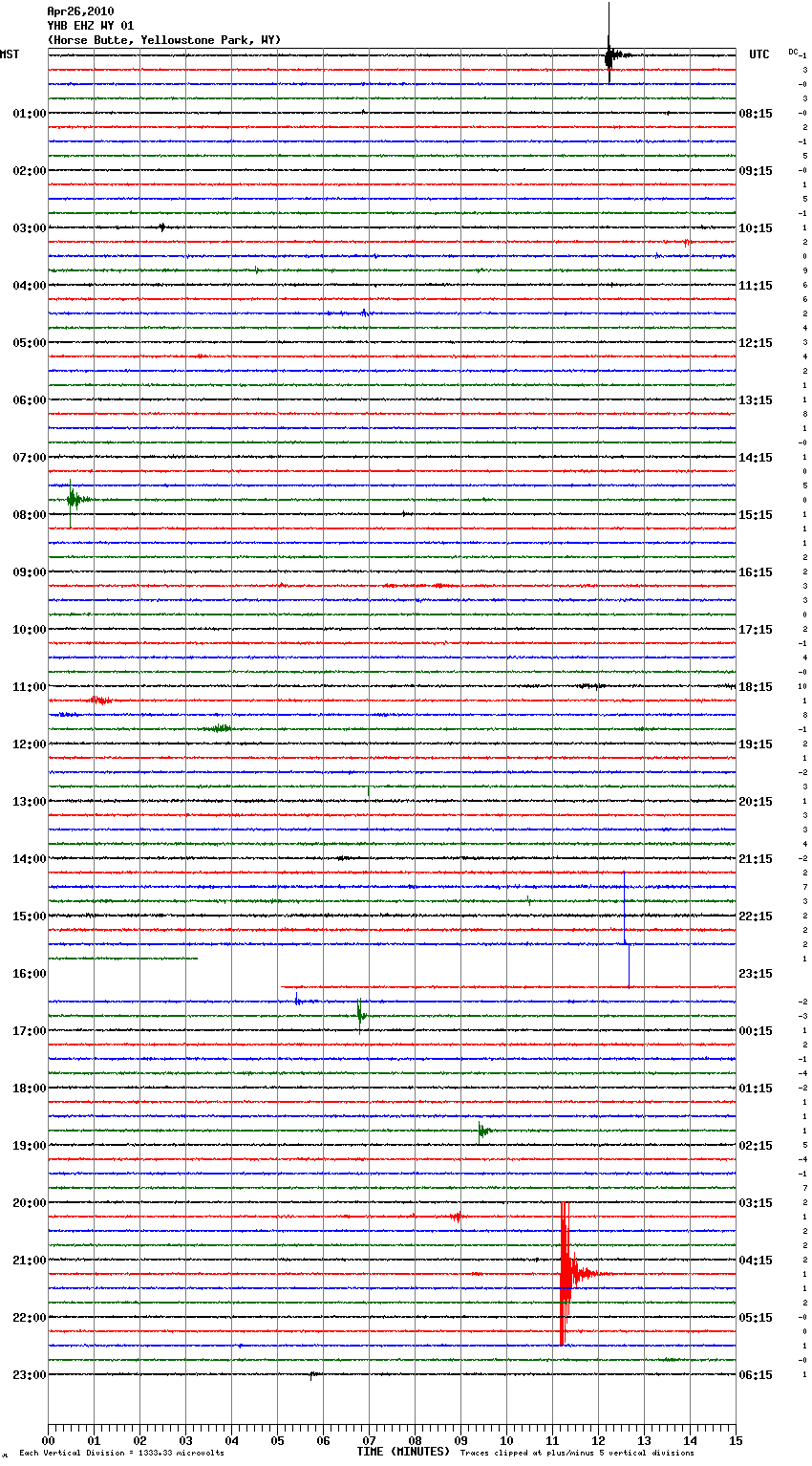Click the UTC time zone header
Image resolution: width=812 pixels, height=1466 pixels.
click(x=759, y=54)
